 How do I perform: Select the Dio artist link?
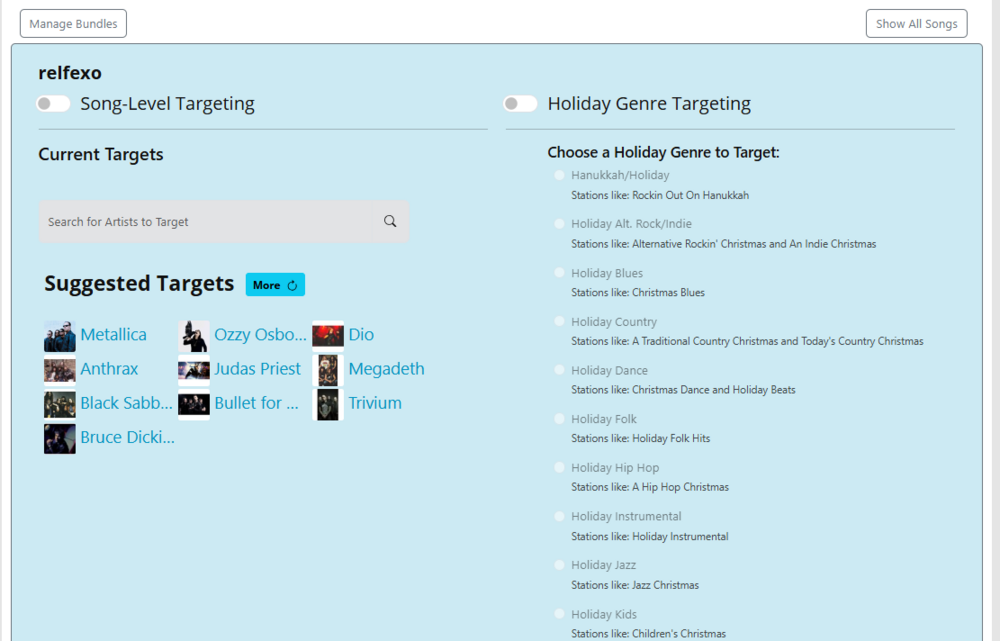pos(361,334)
